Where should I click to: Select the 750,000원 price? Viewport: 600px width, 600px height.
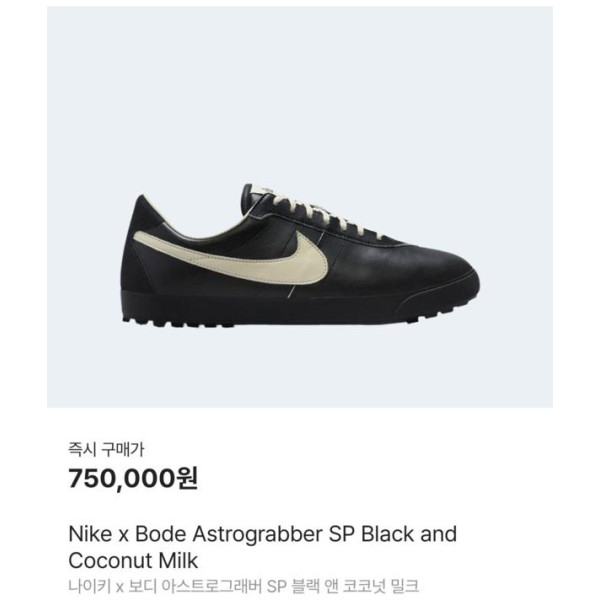click(132, 479)
